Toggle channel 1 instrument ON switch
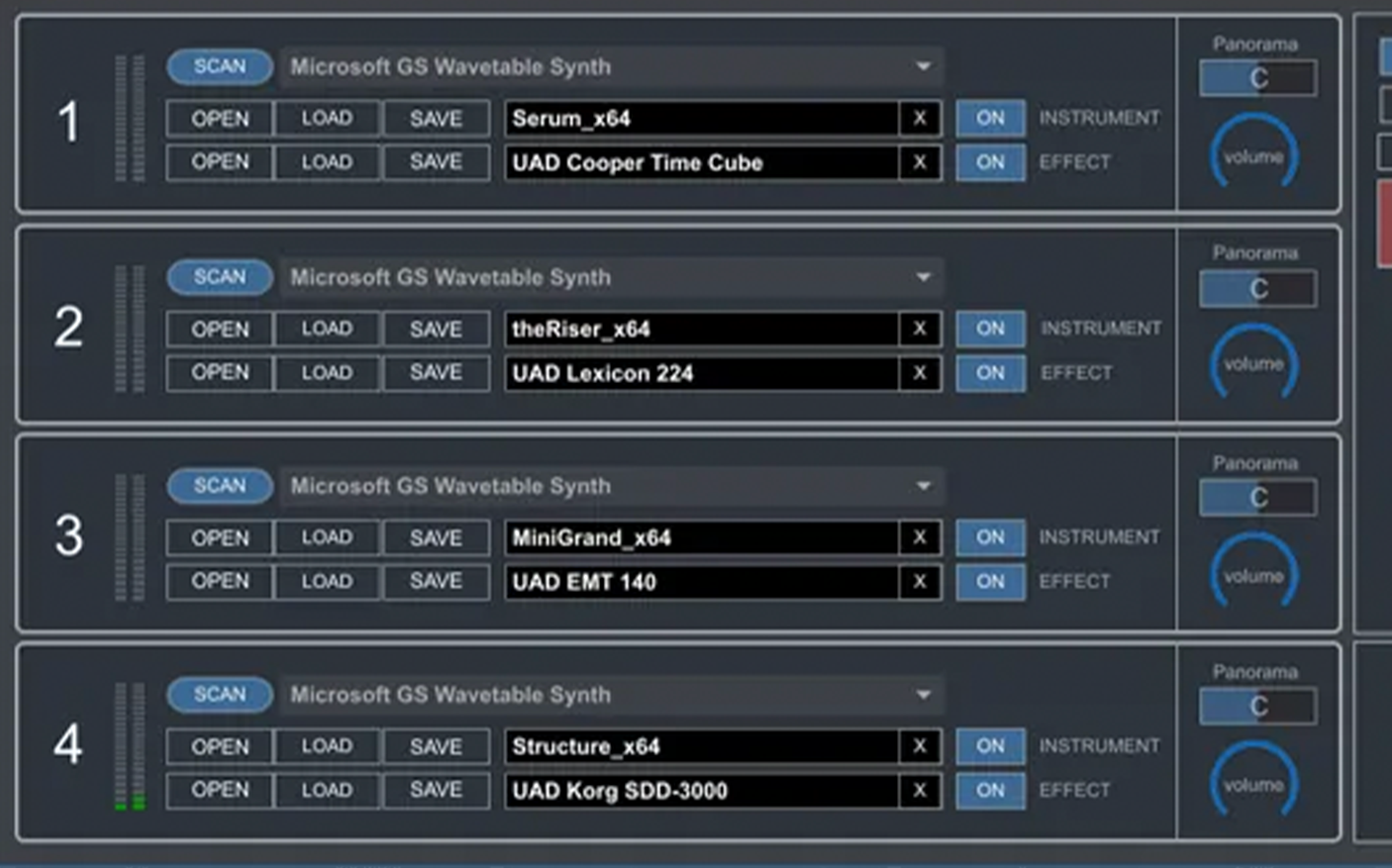The image size is (1392, 868). click(x=990, y=118)
